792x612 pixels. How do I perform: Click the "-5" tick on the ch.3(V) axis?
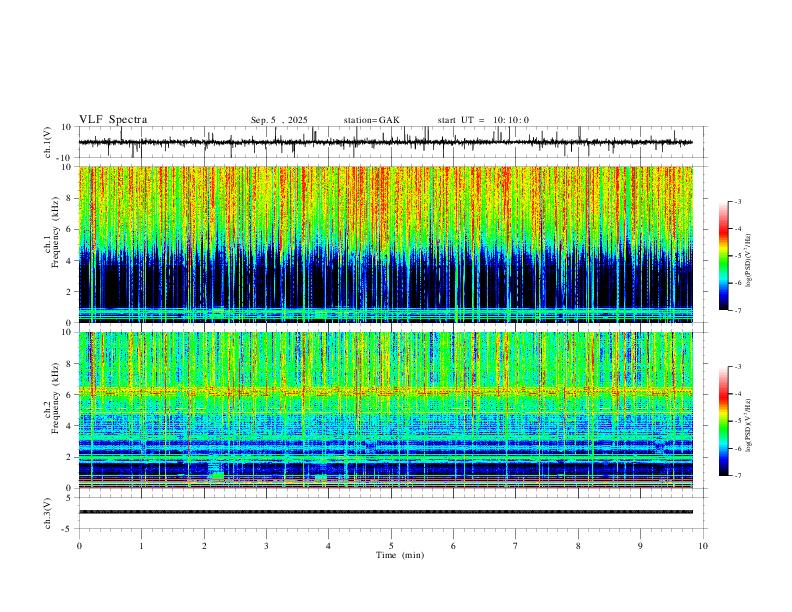(68, 529)
